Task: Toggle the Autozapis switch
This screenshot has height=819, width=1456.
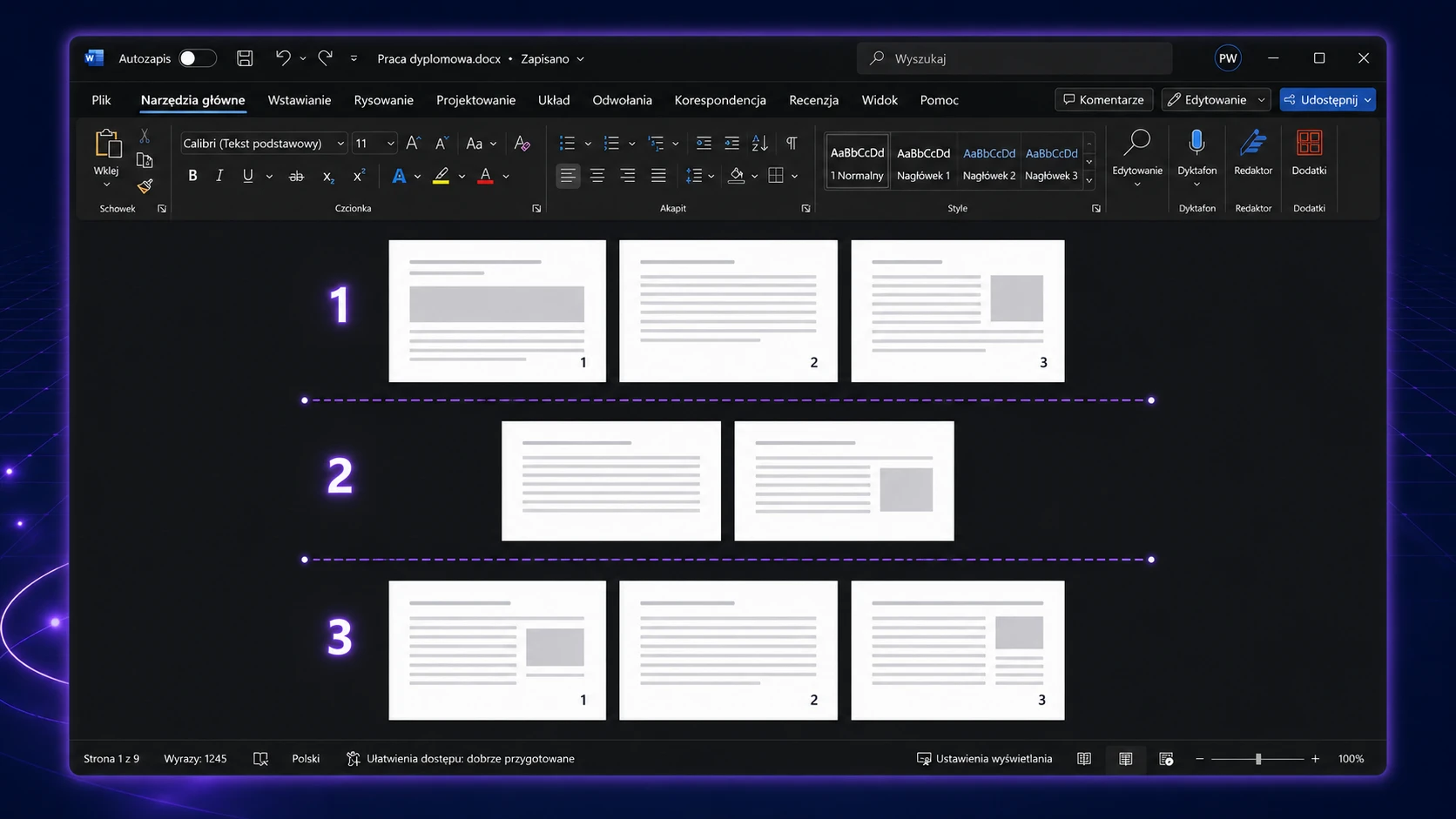Action: point(198,58)
